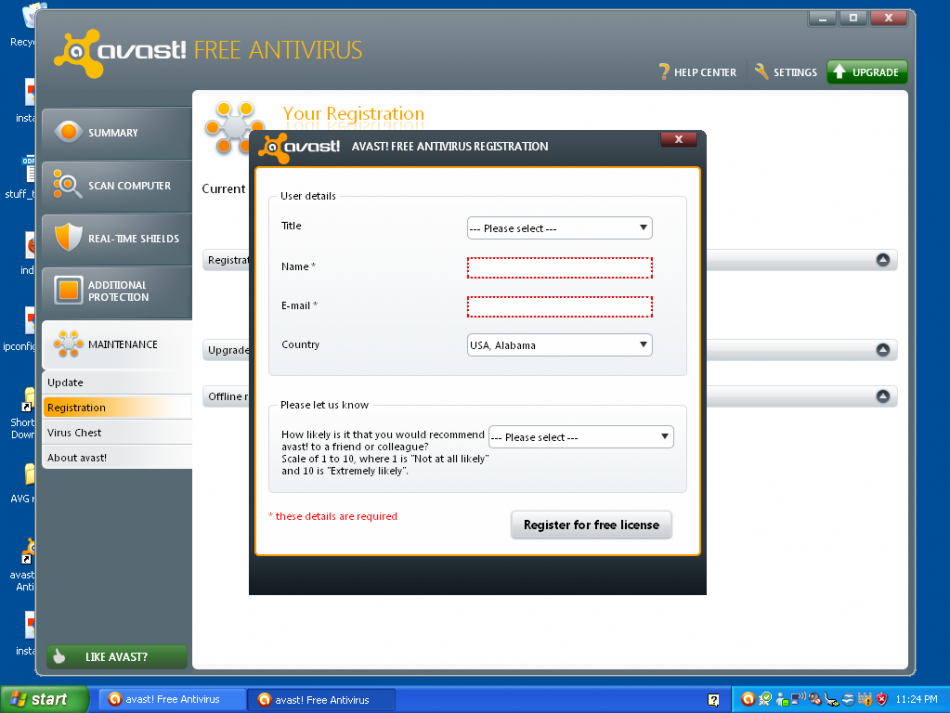This screenshot has height=713, width=950.
Task: Click the wireless network tray icon
Action: coord(798,698)
